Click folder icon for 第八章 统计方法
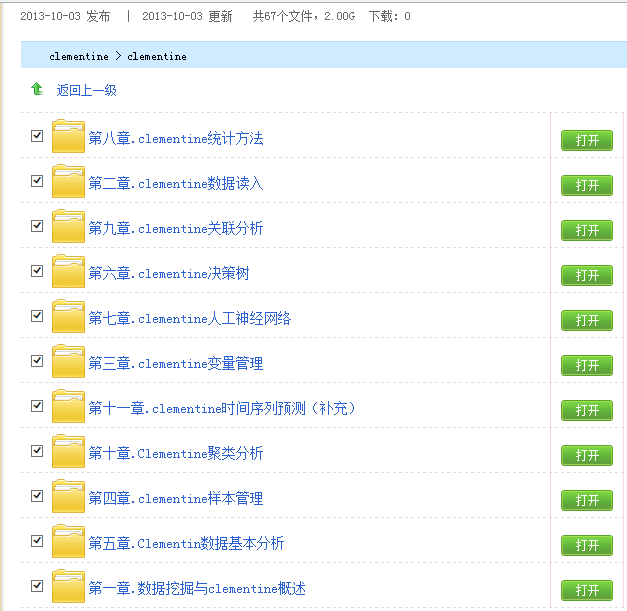 (x=68, y=136)
